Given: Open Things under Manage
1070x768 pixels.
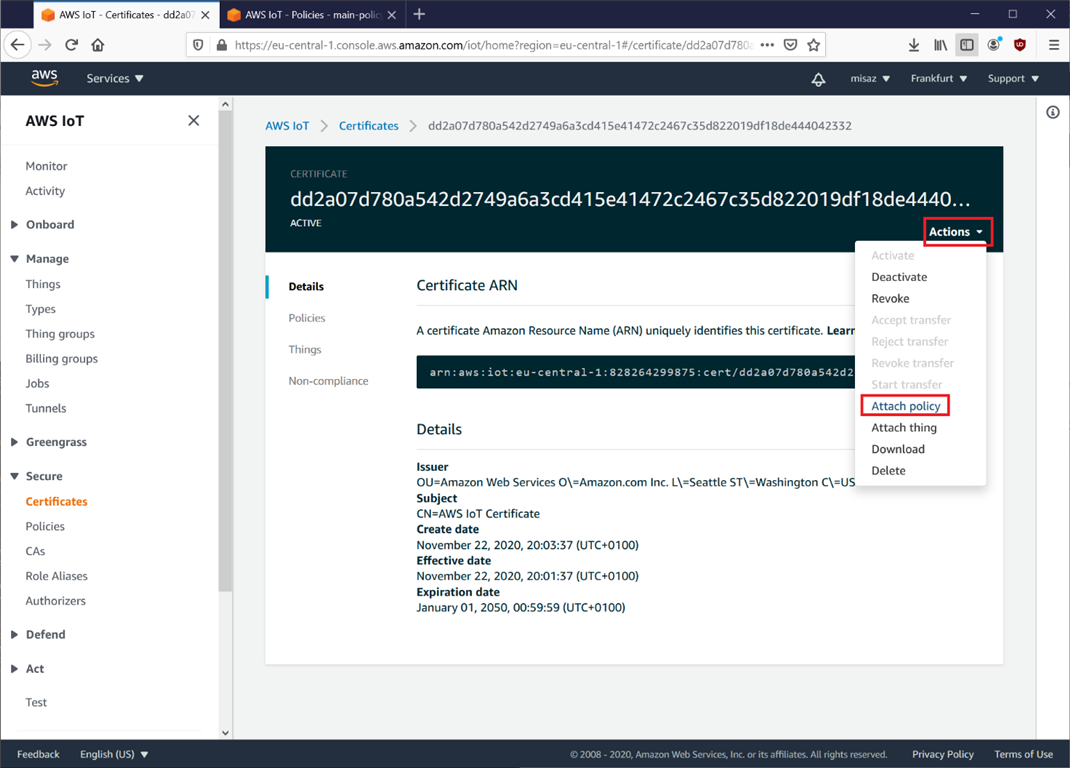Looking at the screenshot, I should pos(42,283).
